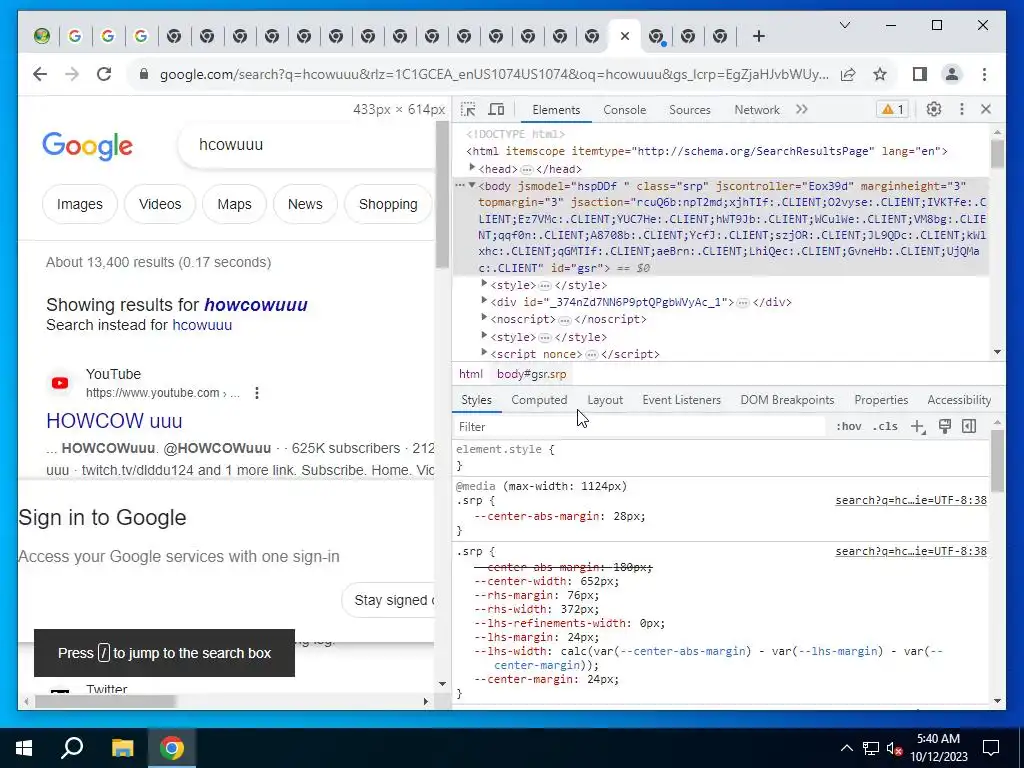Image resolution: width=1024 pixels, height=768 pixels.
Task: Toggle the .cls element classes button
Action: tap(885, 426)
